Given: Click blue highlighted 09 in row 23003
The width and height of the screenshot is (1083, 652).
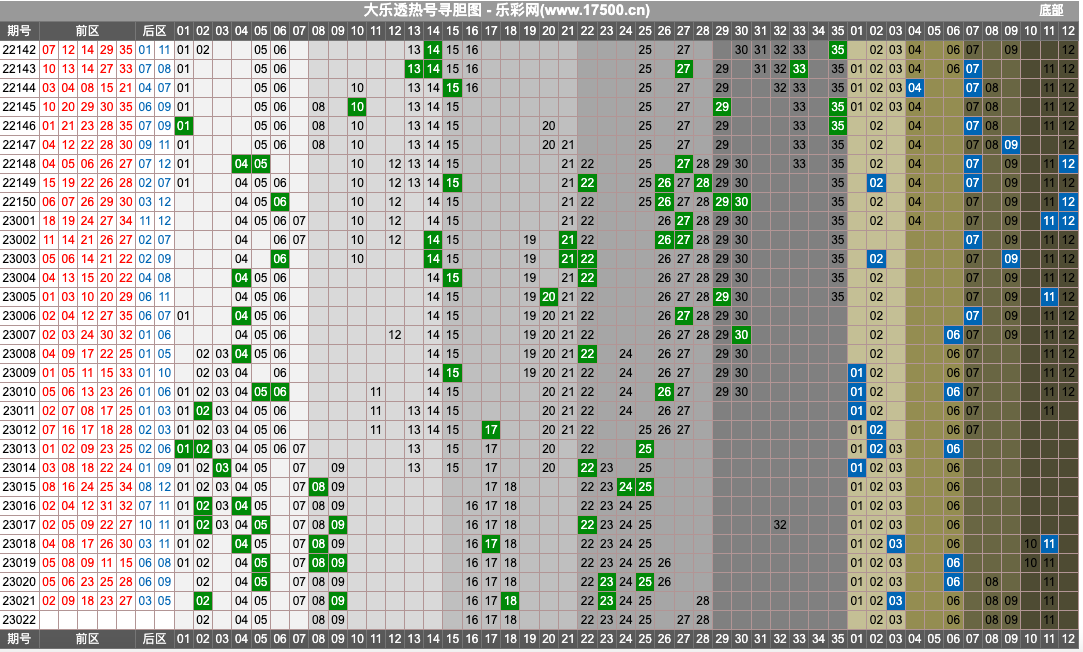Looking at the screenshot, I should (x=1011, y=259).
